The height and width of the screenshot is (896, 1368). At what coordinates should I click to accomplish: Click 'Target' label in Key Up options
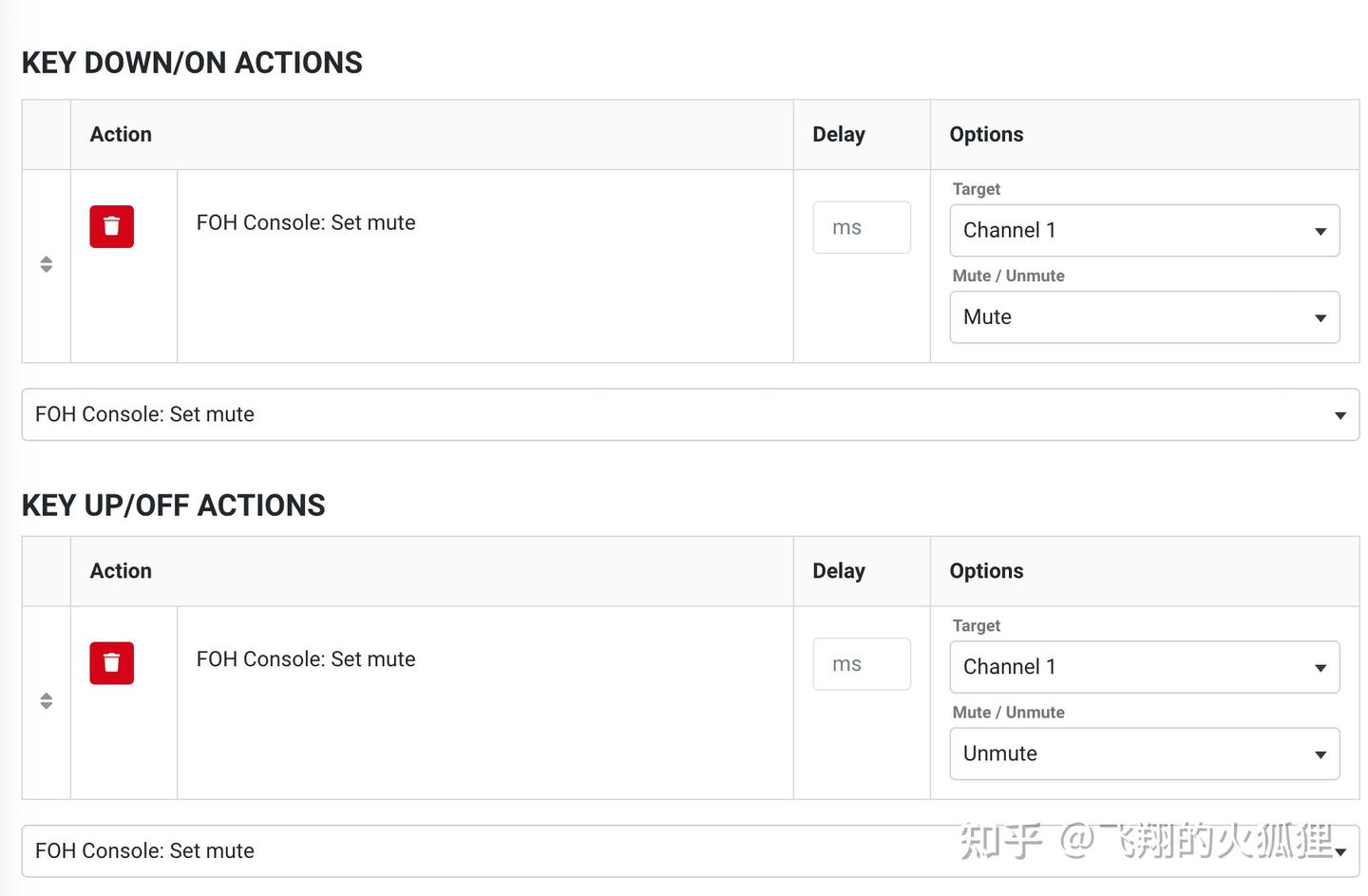tap(977, 626)
